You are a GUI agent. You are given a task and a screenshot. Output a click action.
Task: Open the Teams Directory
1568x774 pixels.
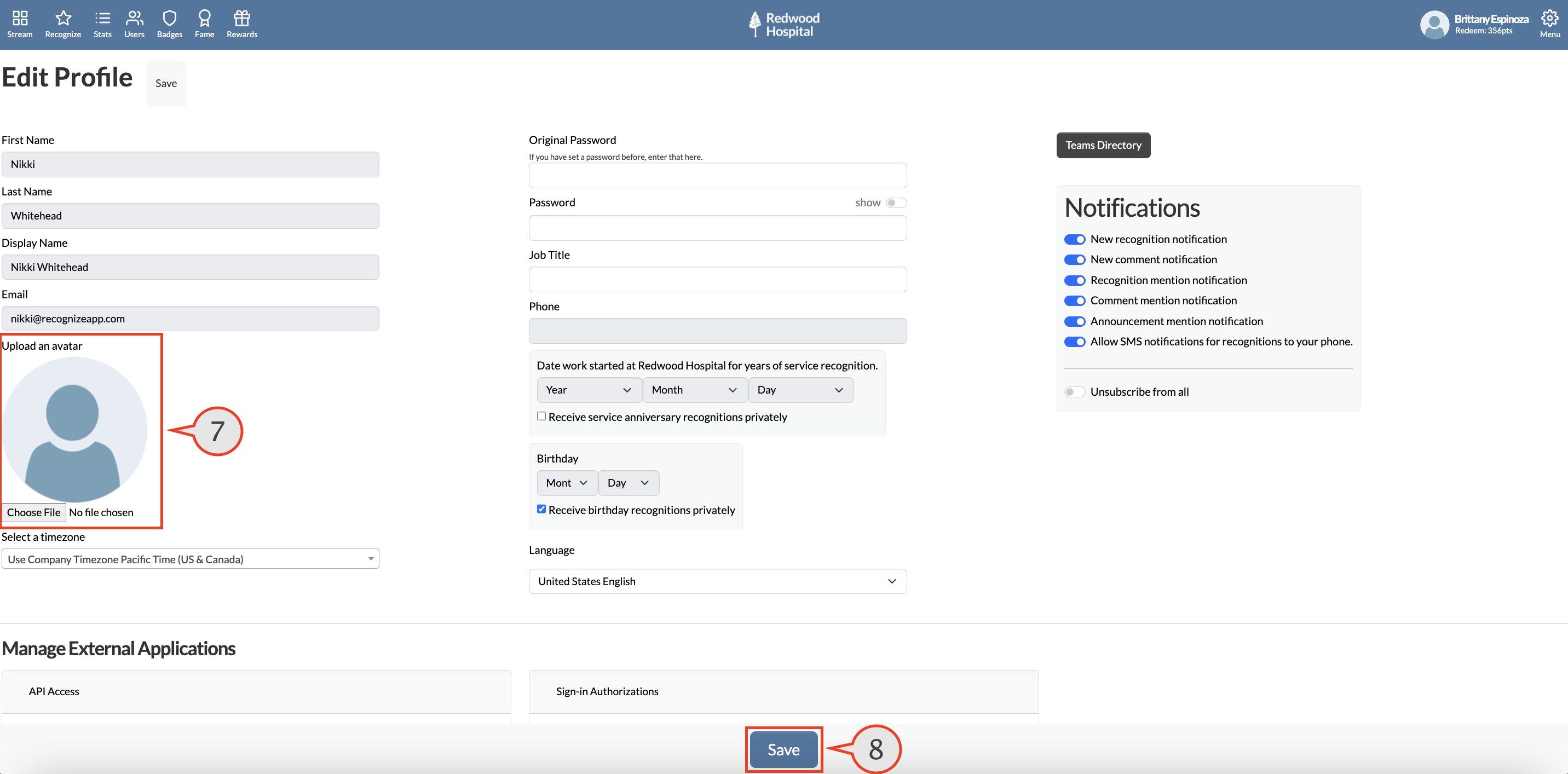click(1103, 146)
